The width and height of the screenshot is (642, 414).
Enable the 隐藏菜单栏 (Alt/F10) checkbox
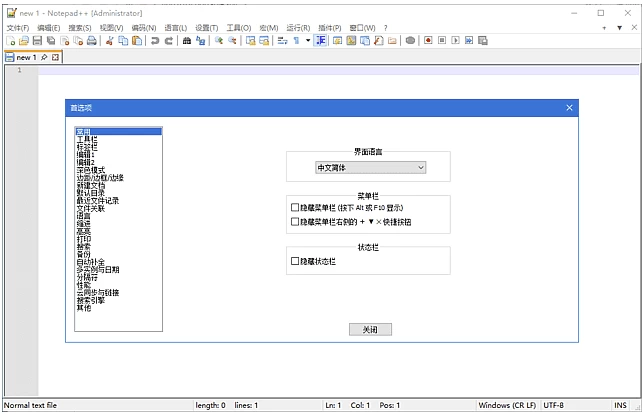(295, 207)
